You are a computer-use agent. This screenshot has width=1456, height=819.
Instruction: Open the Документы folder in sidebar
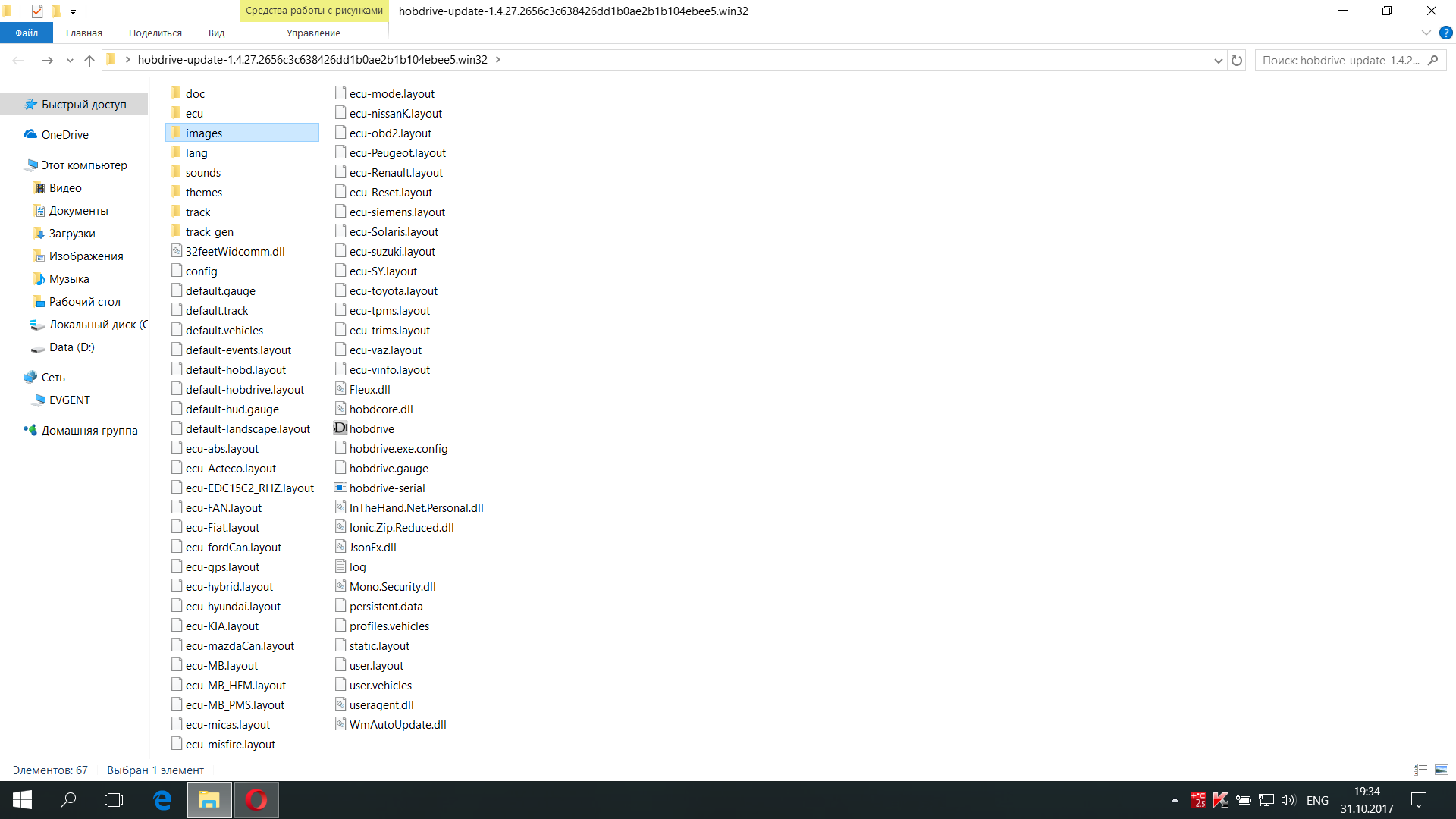tap(78, 210)
